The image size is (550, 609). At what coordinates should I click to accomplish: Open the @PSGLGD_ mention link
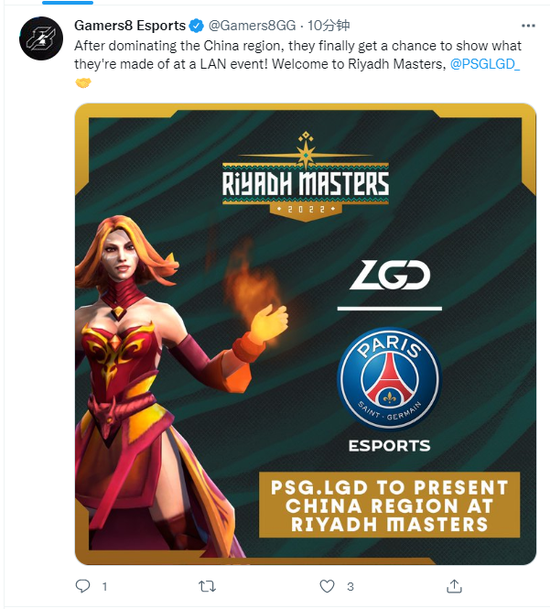(x=484, y=64)
